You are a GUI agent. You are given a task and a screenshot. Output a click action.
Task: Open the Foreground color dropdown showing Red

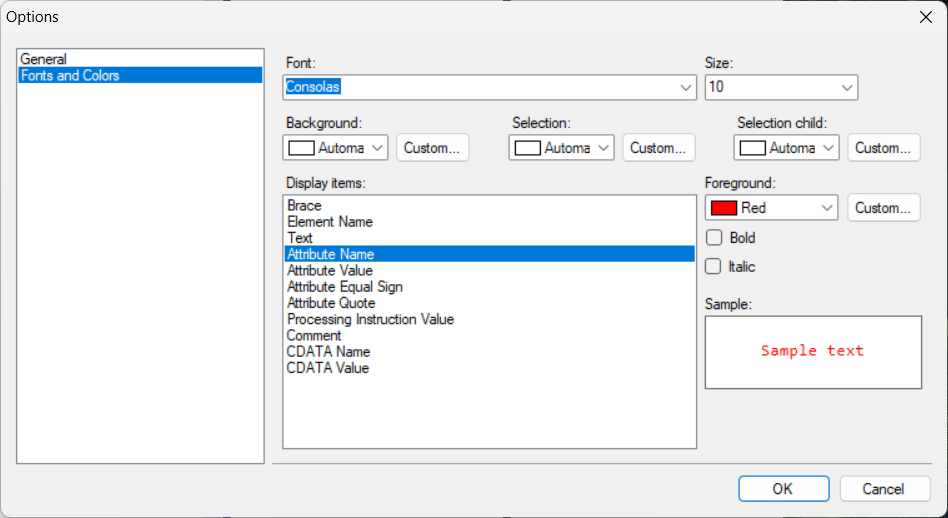click(771, 208)
